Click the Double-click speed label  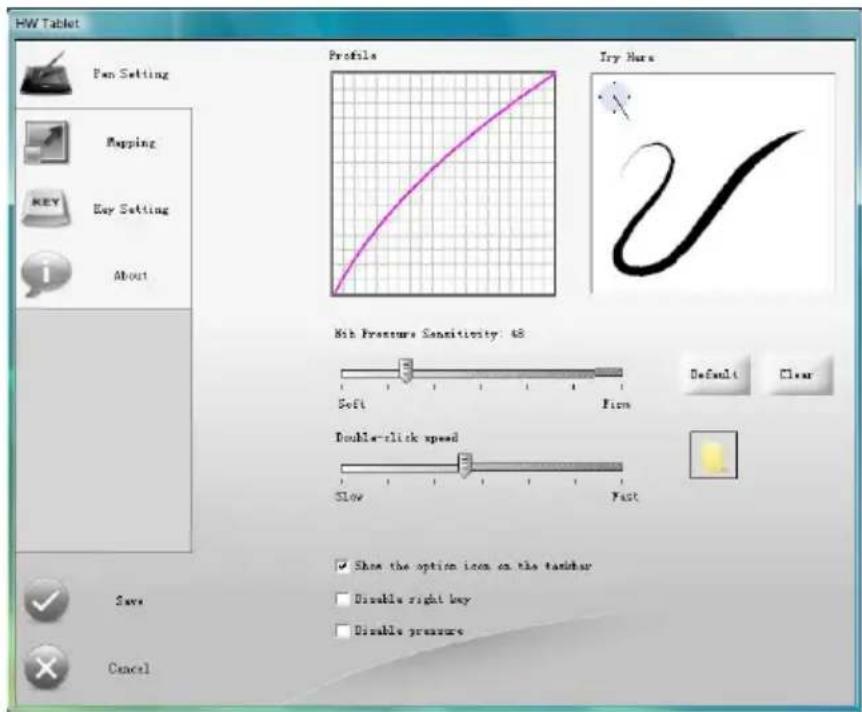click(397, 438)
